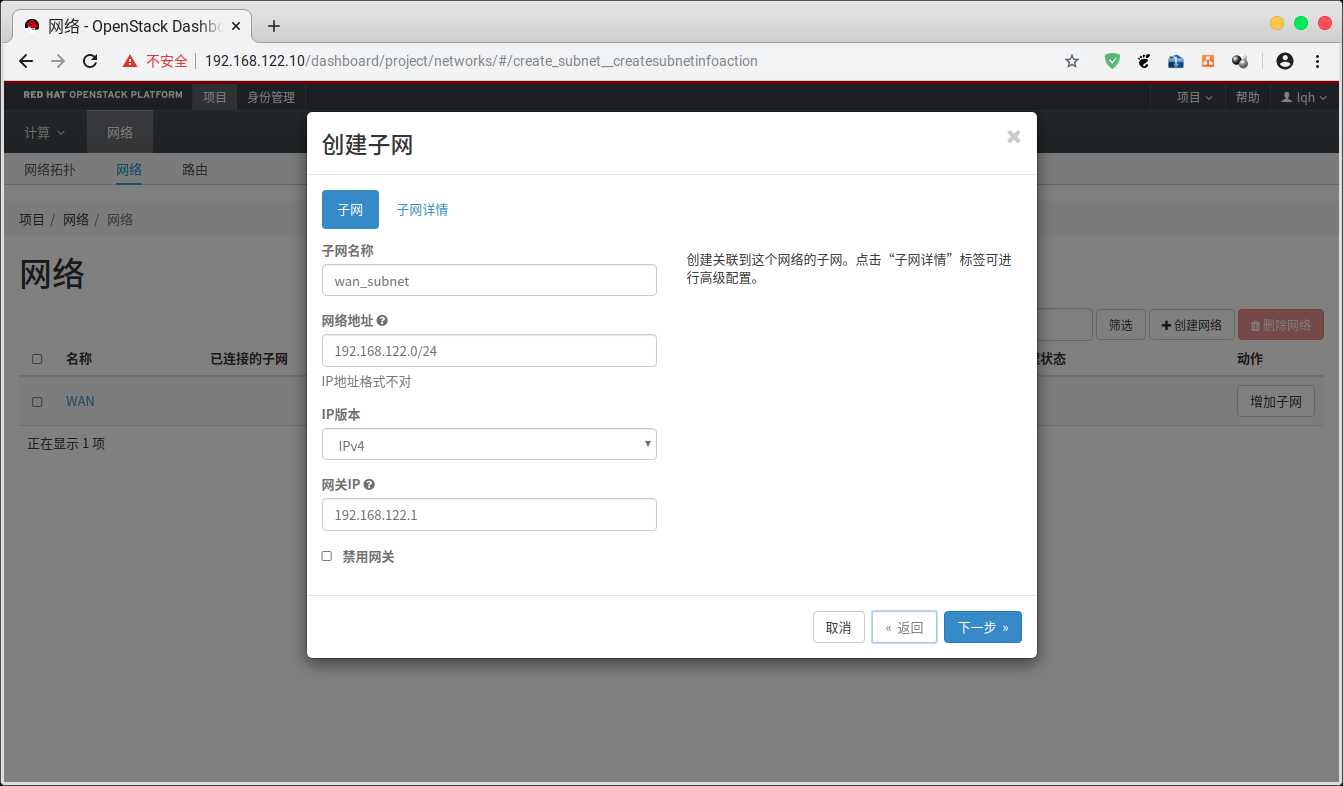Focus the 网络地址 input field

click(x=489, y=350)
